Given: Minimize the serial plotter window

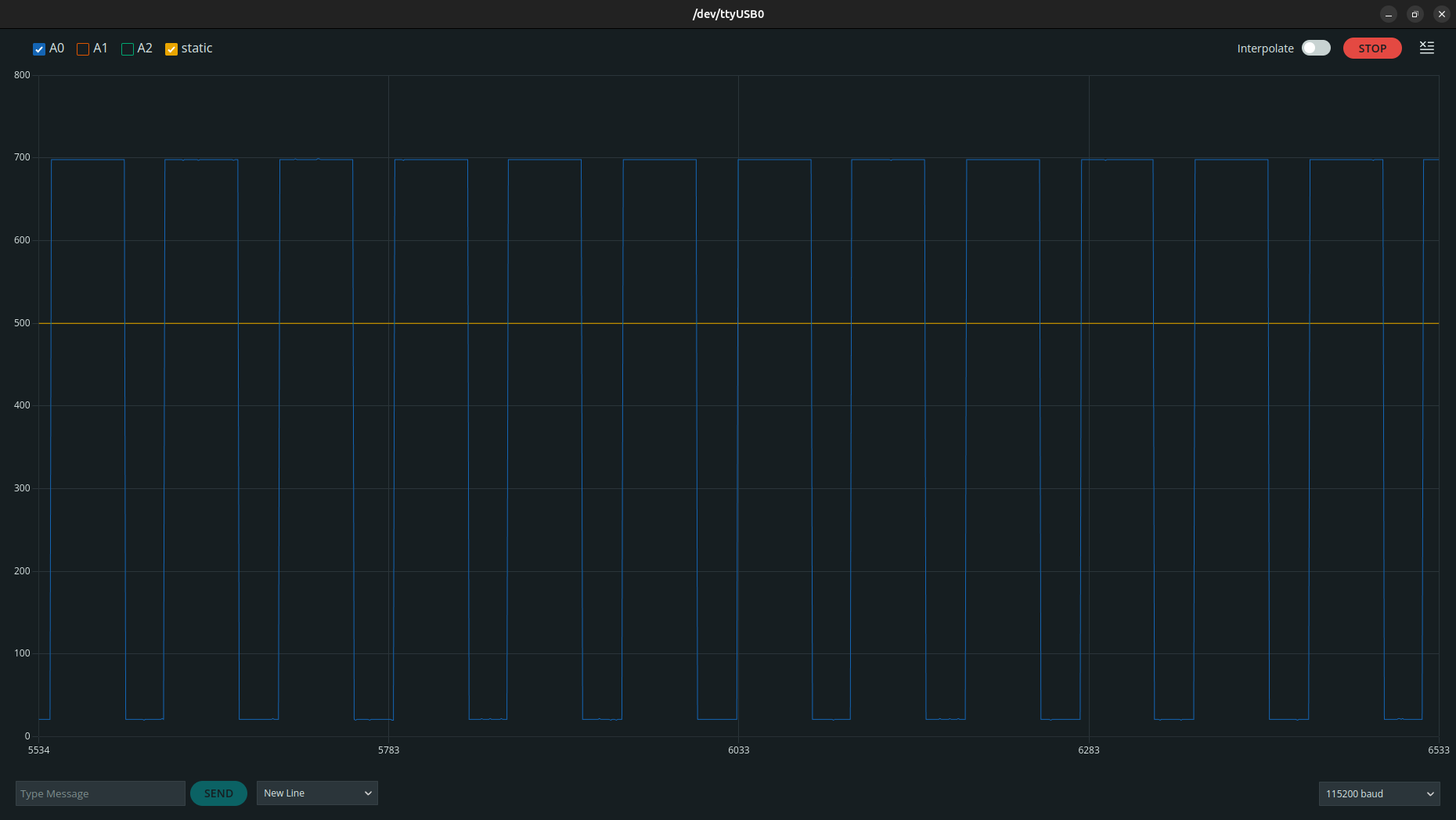Looking at the screenshot, I should click(1388, 14).
